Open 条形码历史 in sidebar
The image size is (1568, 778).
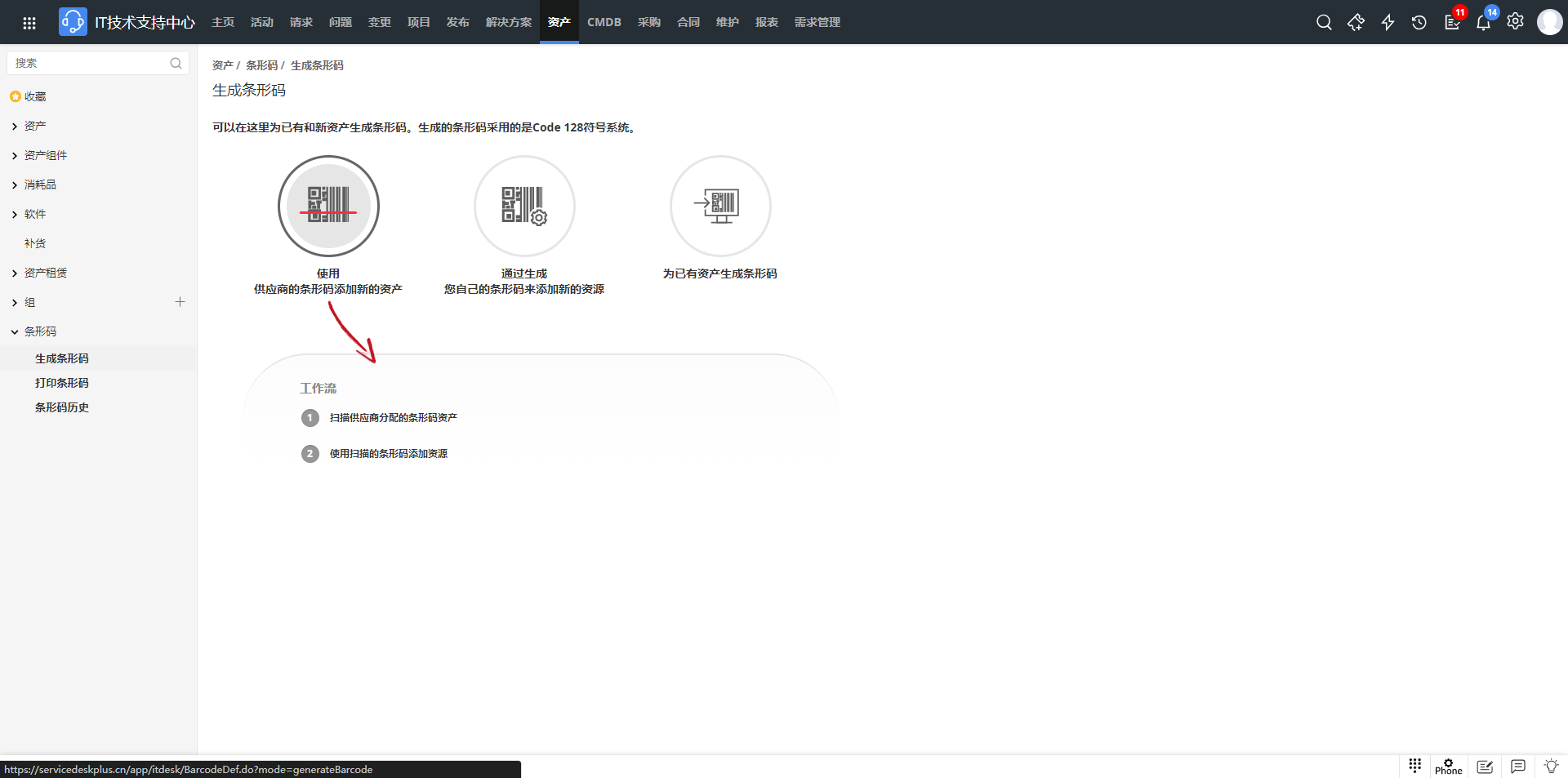coord(62,407)
